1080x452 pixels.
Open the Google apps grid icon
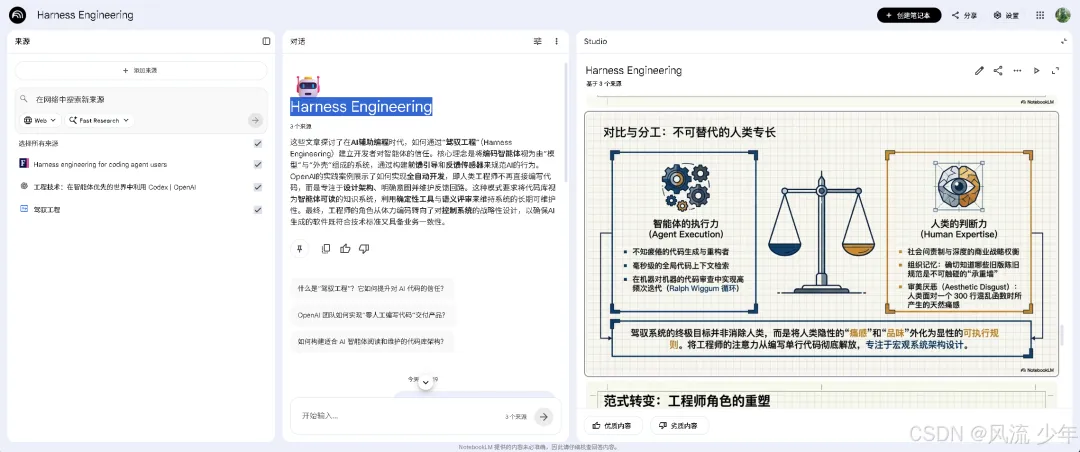pos(1040,15)
